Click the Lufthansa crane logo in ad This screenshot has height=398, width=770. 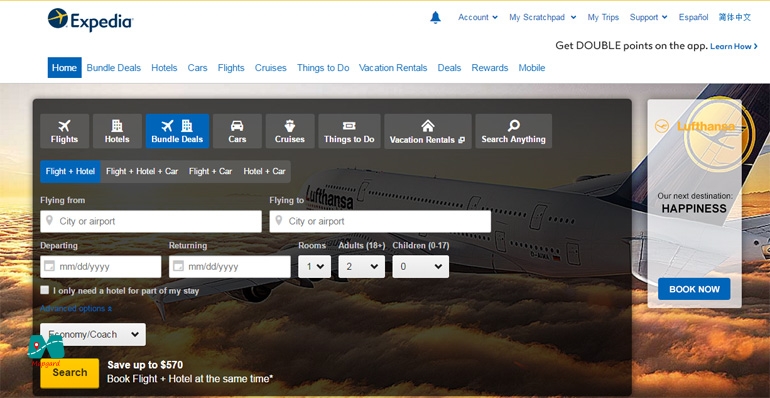pyautogui.click(x=662, y=126)
